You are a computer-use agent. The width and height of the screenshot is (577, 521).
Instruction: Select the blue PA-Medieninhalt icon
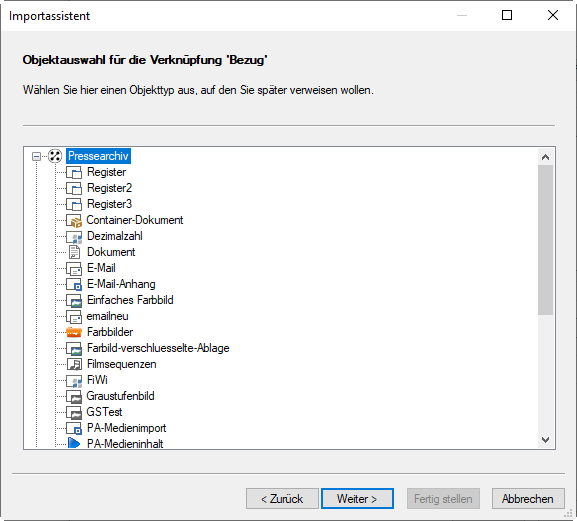coord(74,443)
